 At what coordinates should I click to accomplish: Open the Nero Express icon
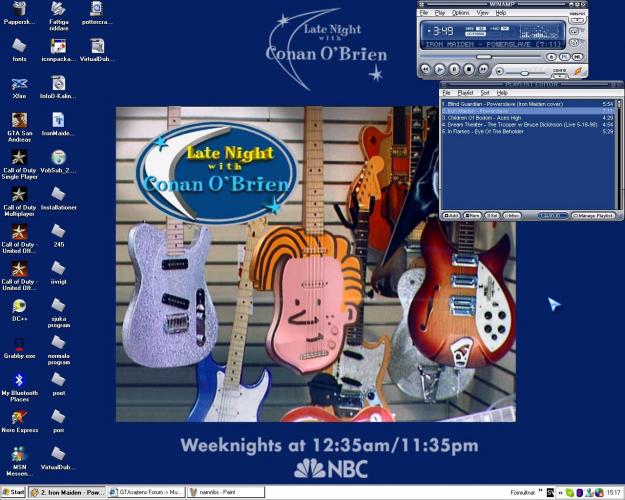[19, 421]
